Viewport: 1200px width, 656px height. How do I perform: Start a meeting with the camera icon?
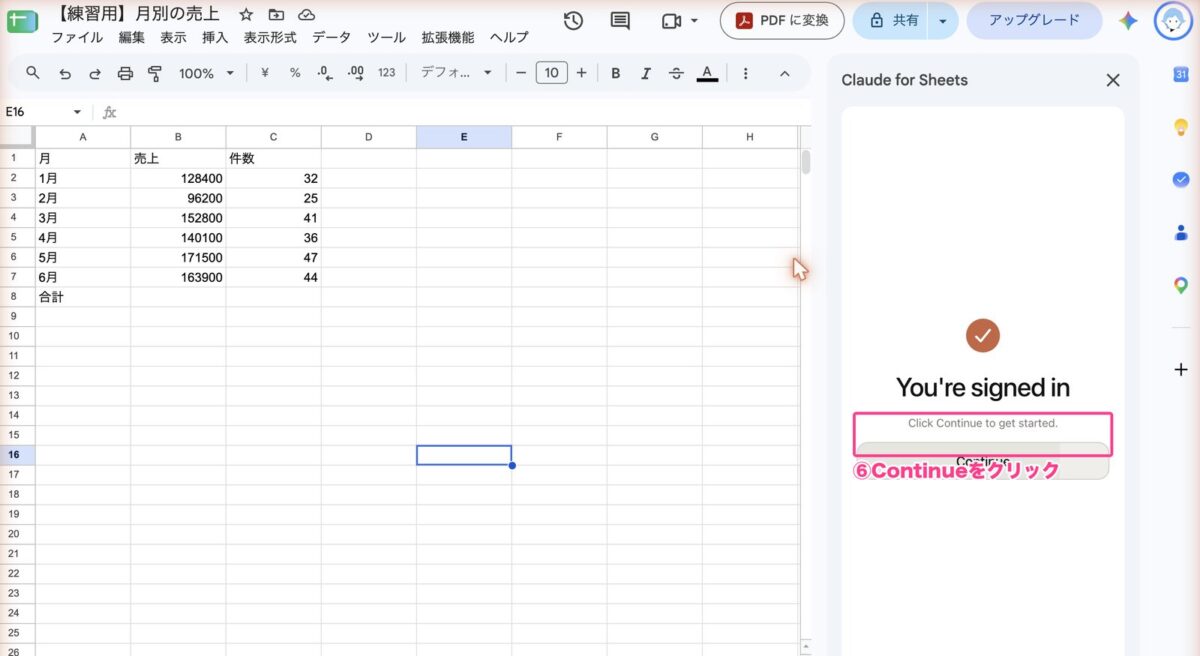(x=671, y=21)
